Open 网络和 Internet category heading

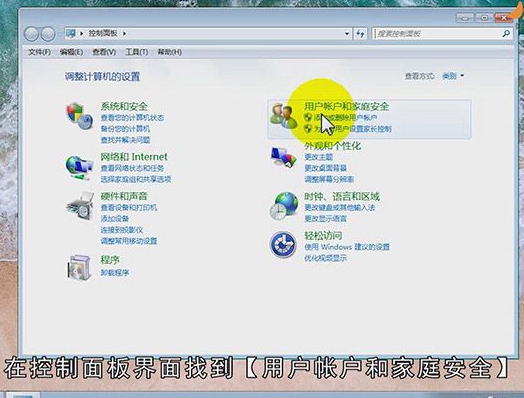[134, 157]
